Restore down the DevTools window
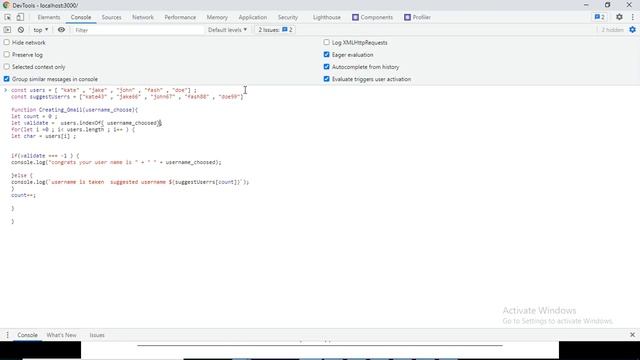 click(x=607, y=5)
